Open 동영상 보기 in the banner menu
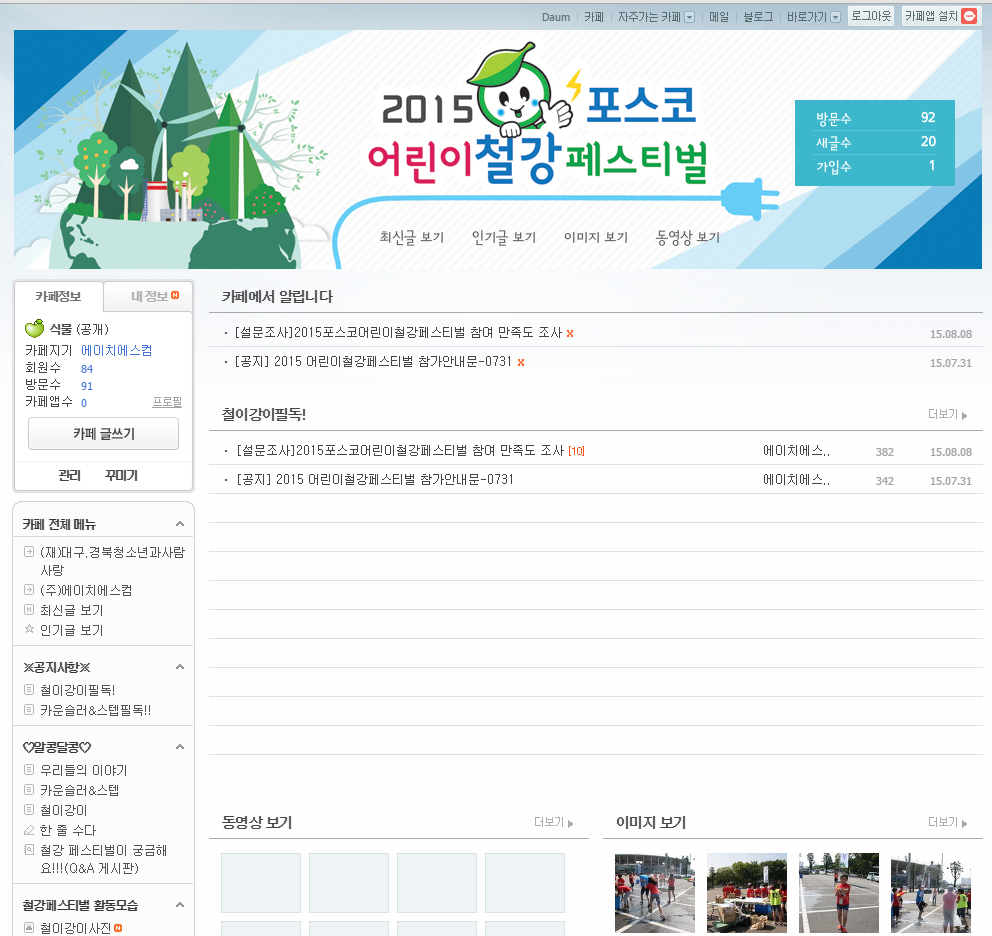This screenshot has height=936, width=992. point(688,237)
